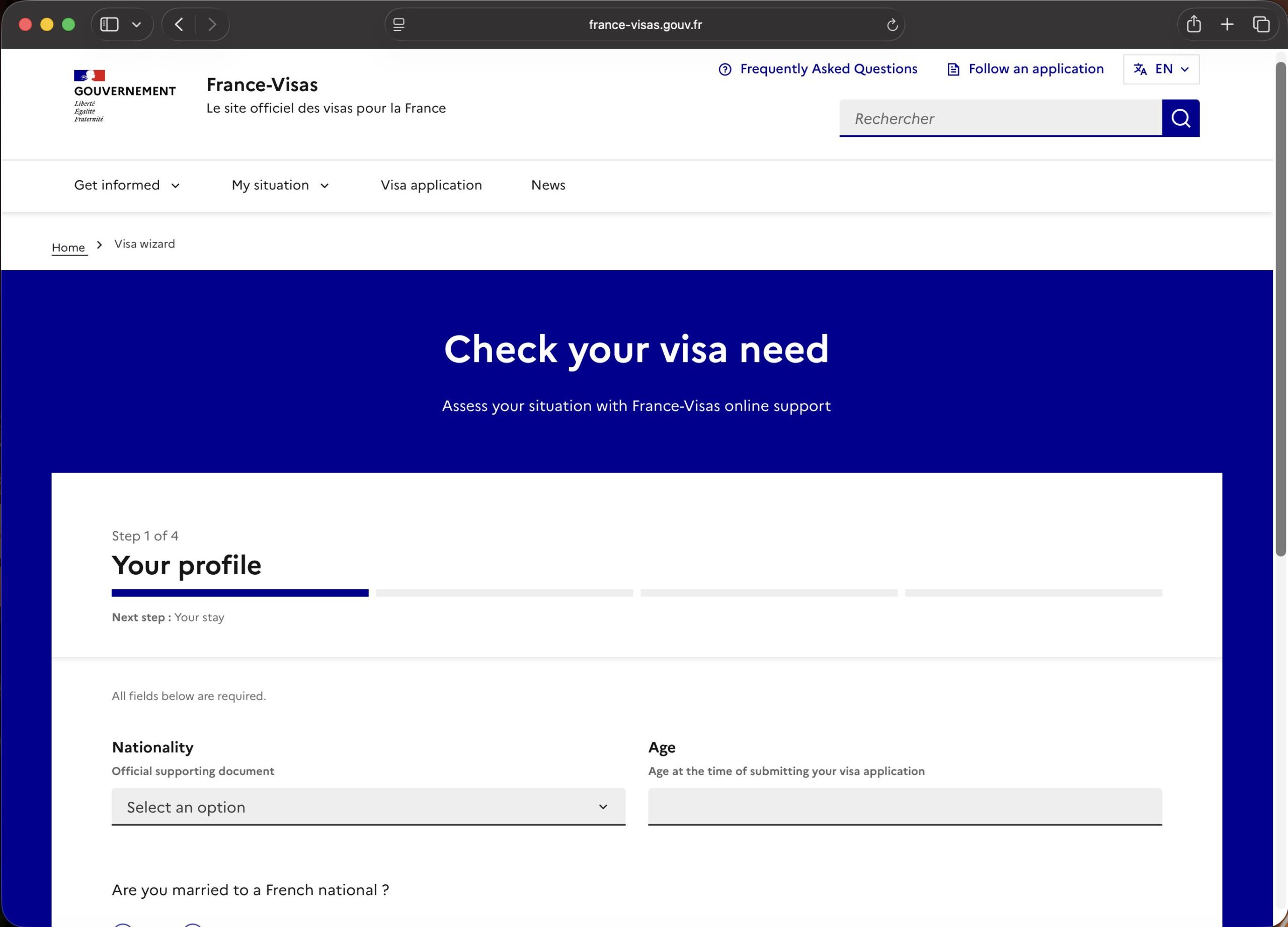Click the Le site officiel des visas tagline
The image size is (1288, 927).
point(326,108)
